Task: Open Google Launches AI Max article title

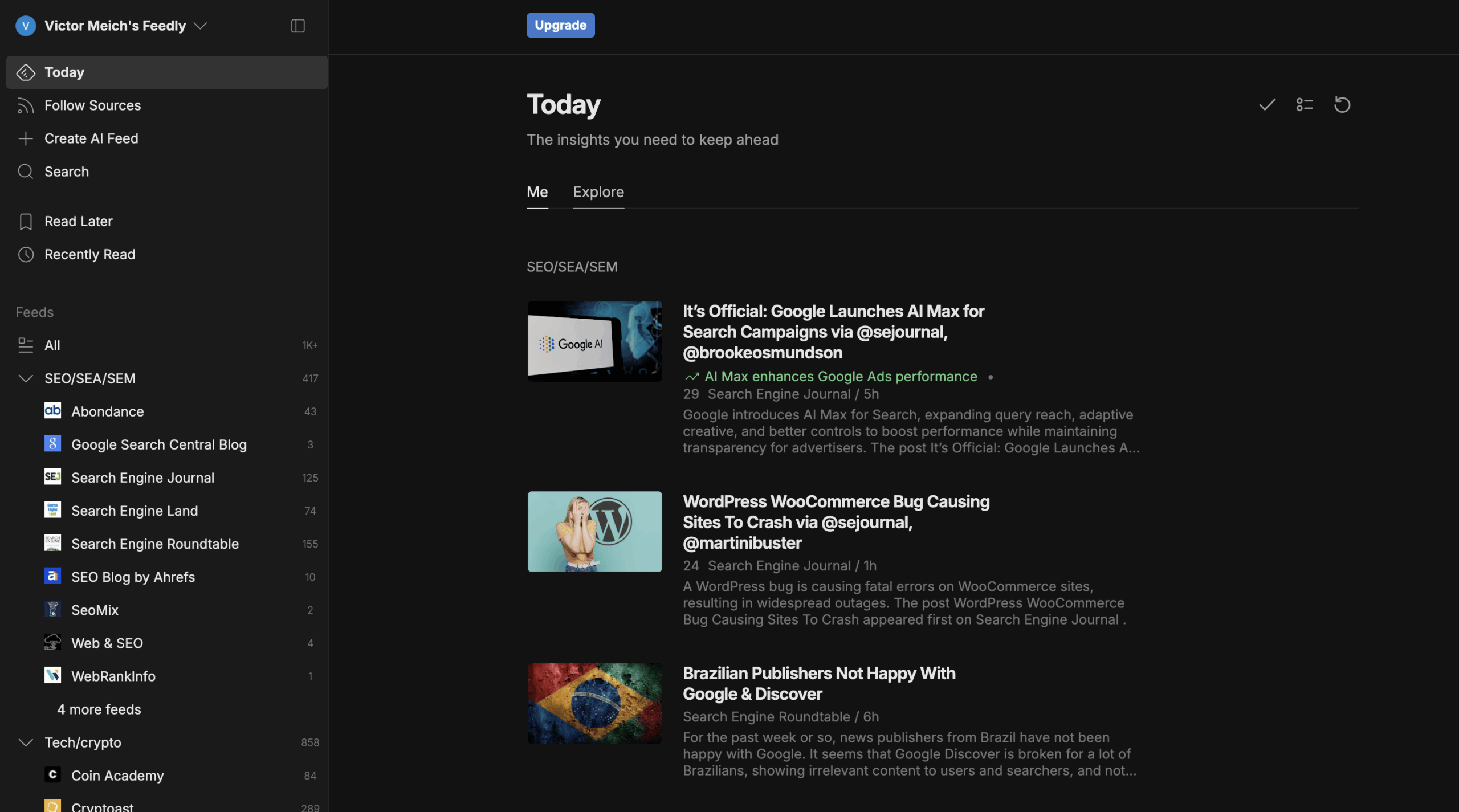Action: point(833,332)
